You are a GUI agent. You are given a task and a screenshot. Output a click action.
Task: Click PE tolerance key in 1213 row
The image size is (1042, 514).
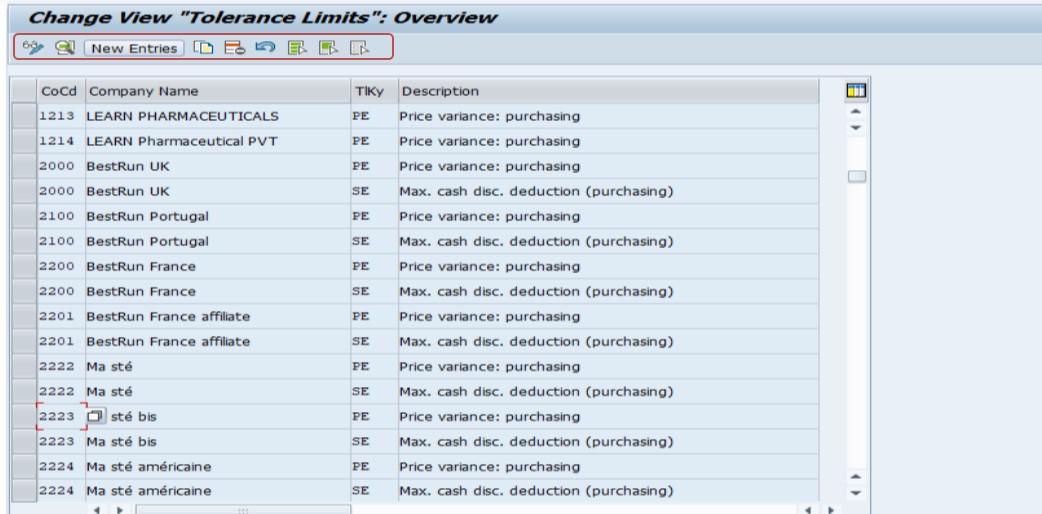pyautogui.click(x=374, y=116)
